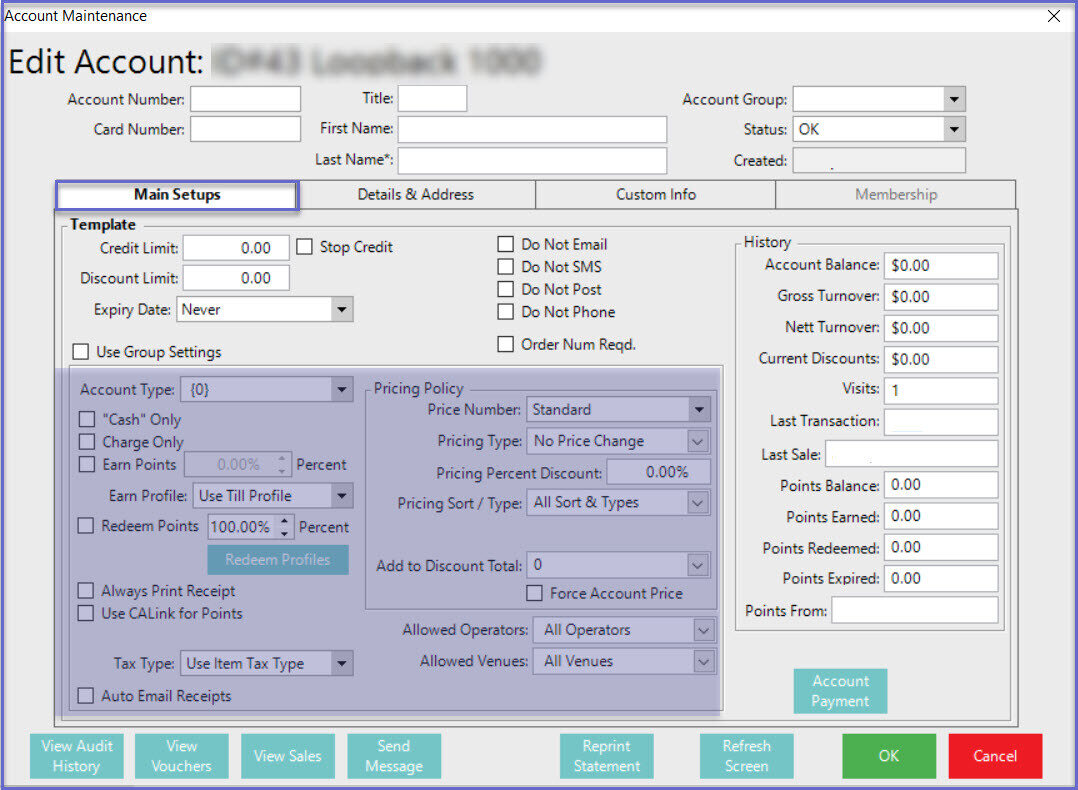
Task: Switch to the Details & Address tab
Action: pyautogui.click(x=416, y=195)
